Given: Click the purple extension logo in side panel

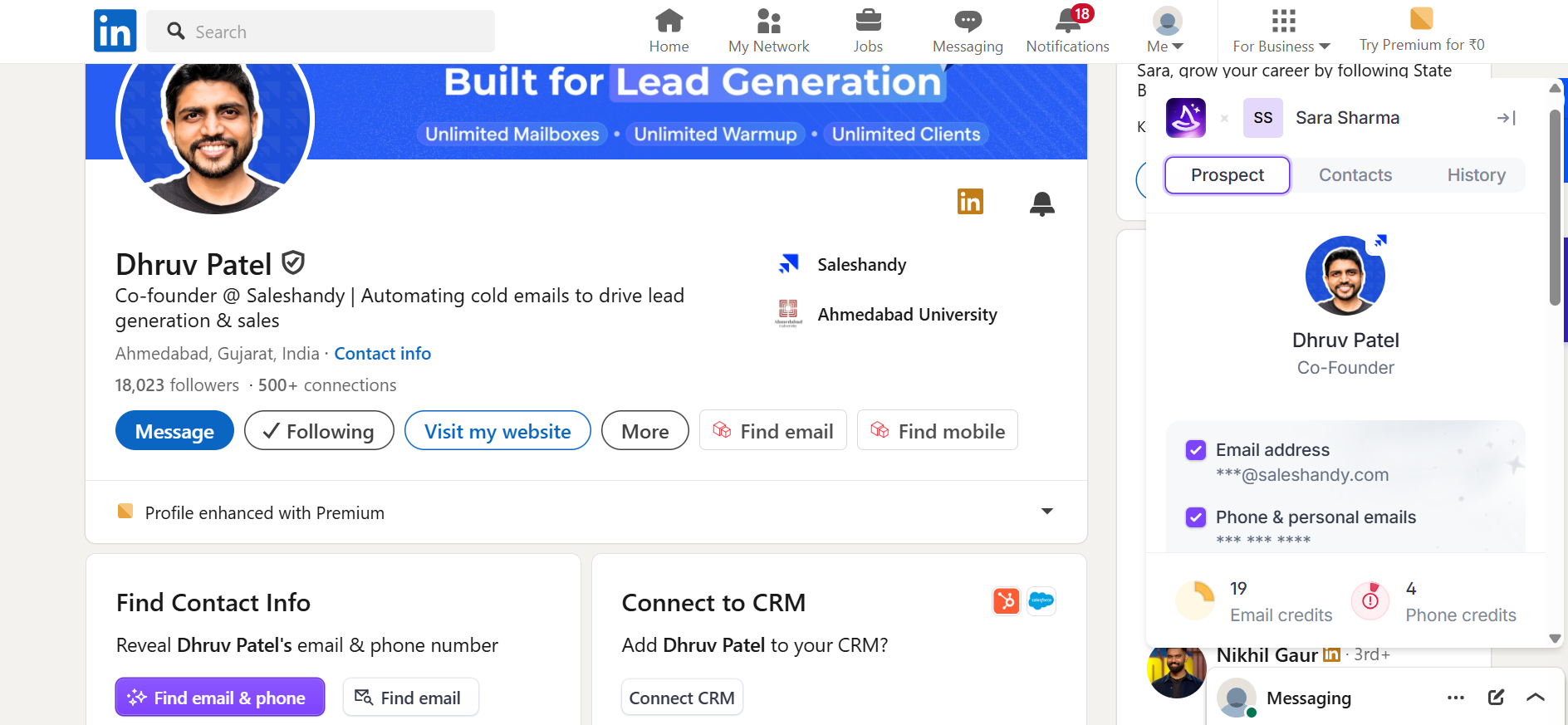Looking at the screenshot, I should click(x=1186, y=118).
